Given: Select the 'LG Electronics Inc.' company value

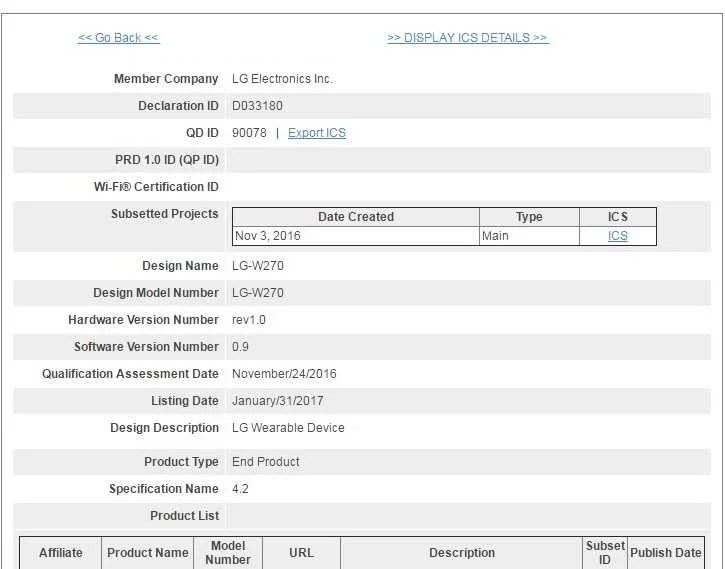Looking at the screenshot, I should [x=282, y=79].
